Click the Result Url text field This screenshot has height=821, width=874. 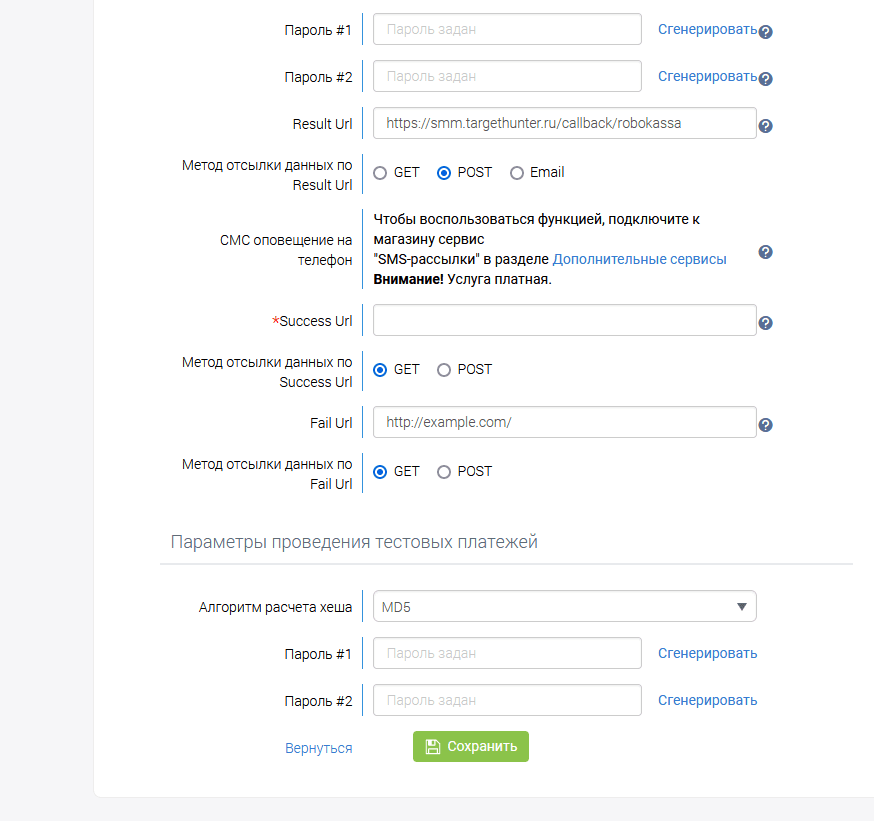[564, 123]
